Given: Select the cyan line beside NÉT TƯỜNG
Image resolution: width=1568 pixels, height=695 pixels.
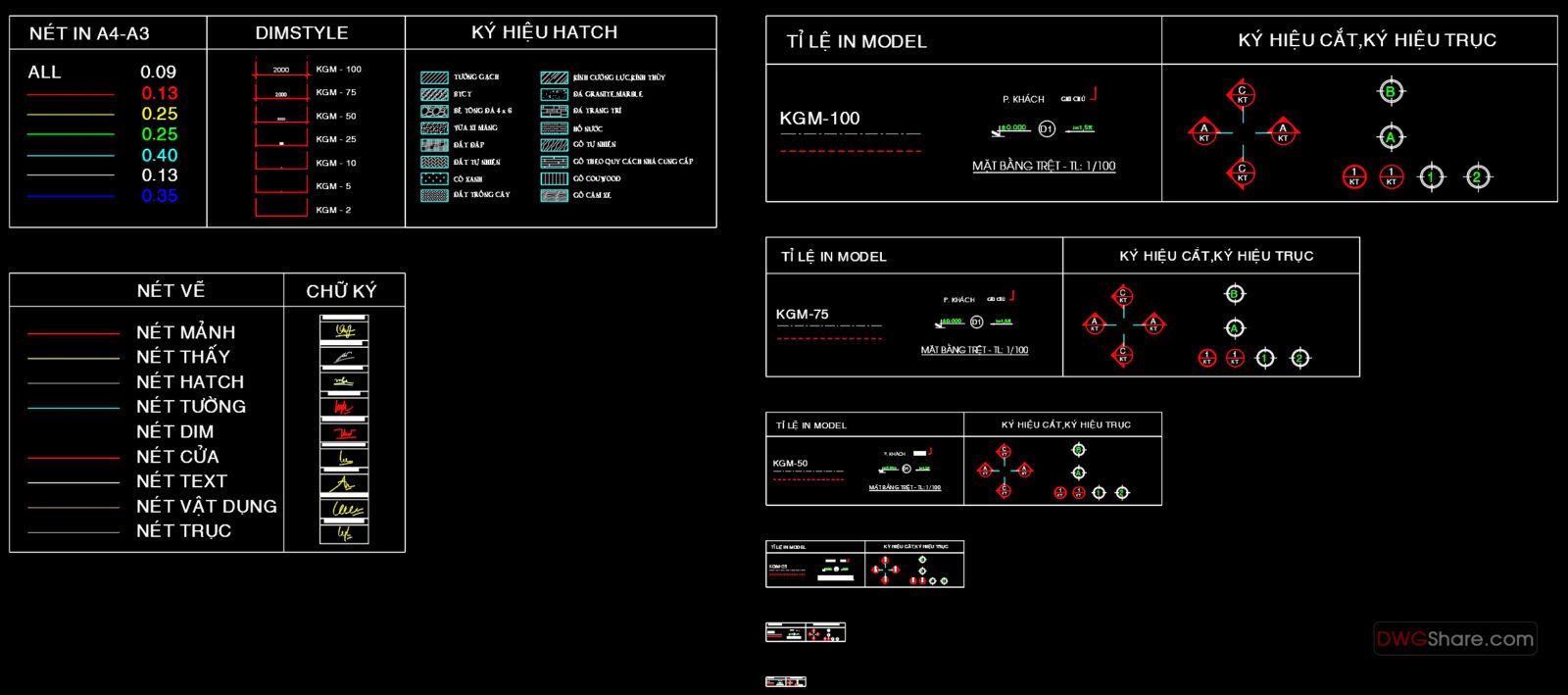Looking at the screenshot, I should click(73, 407).
